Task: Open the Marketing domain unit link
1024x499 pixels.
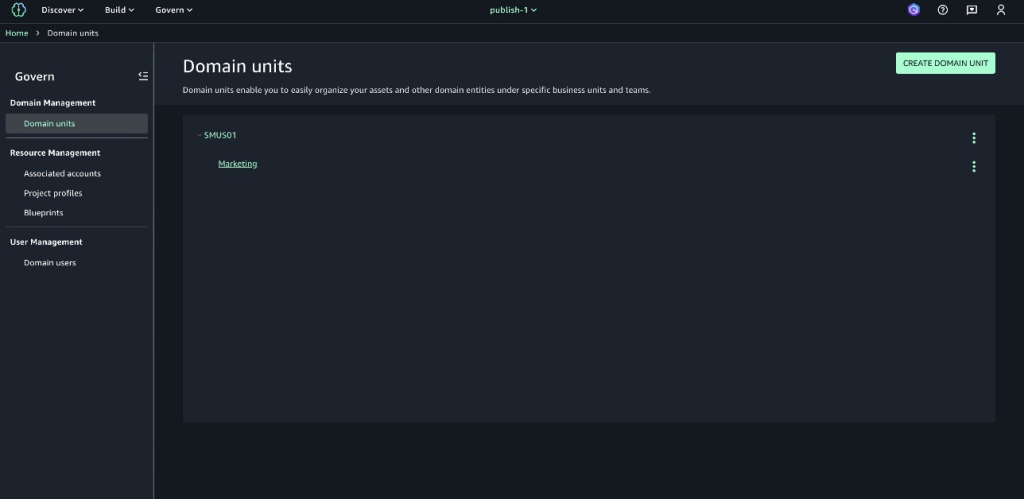Action: 237,164
